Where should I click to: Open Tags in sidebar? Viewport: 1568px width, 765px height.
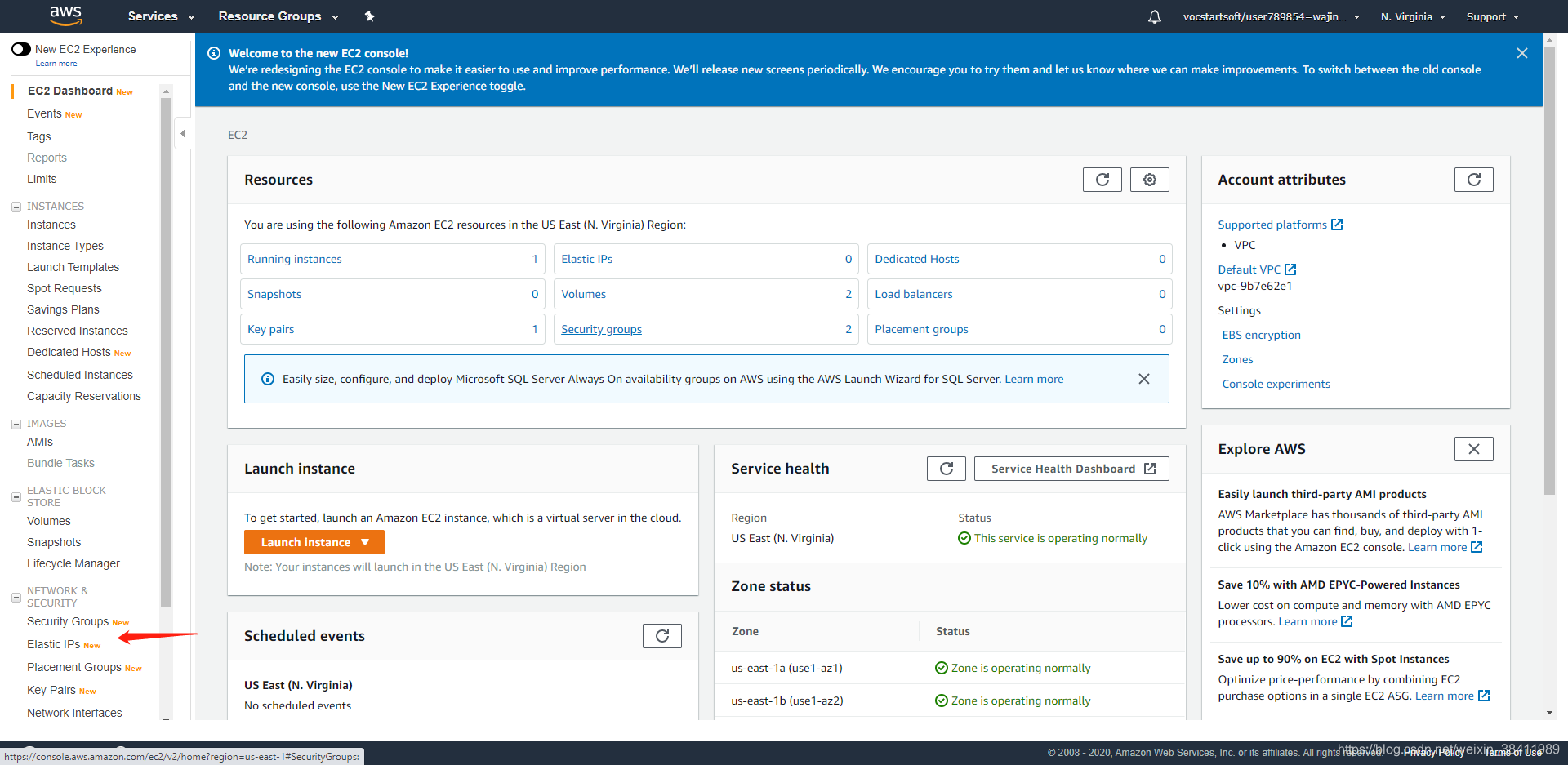tap(38, 136)
